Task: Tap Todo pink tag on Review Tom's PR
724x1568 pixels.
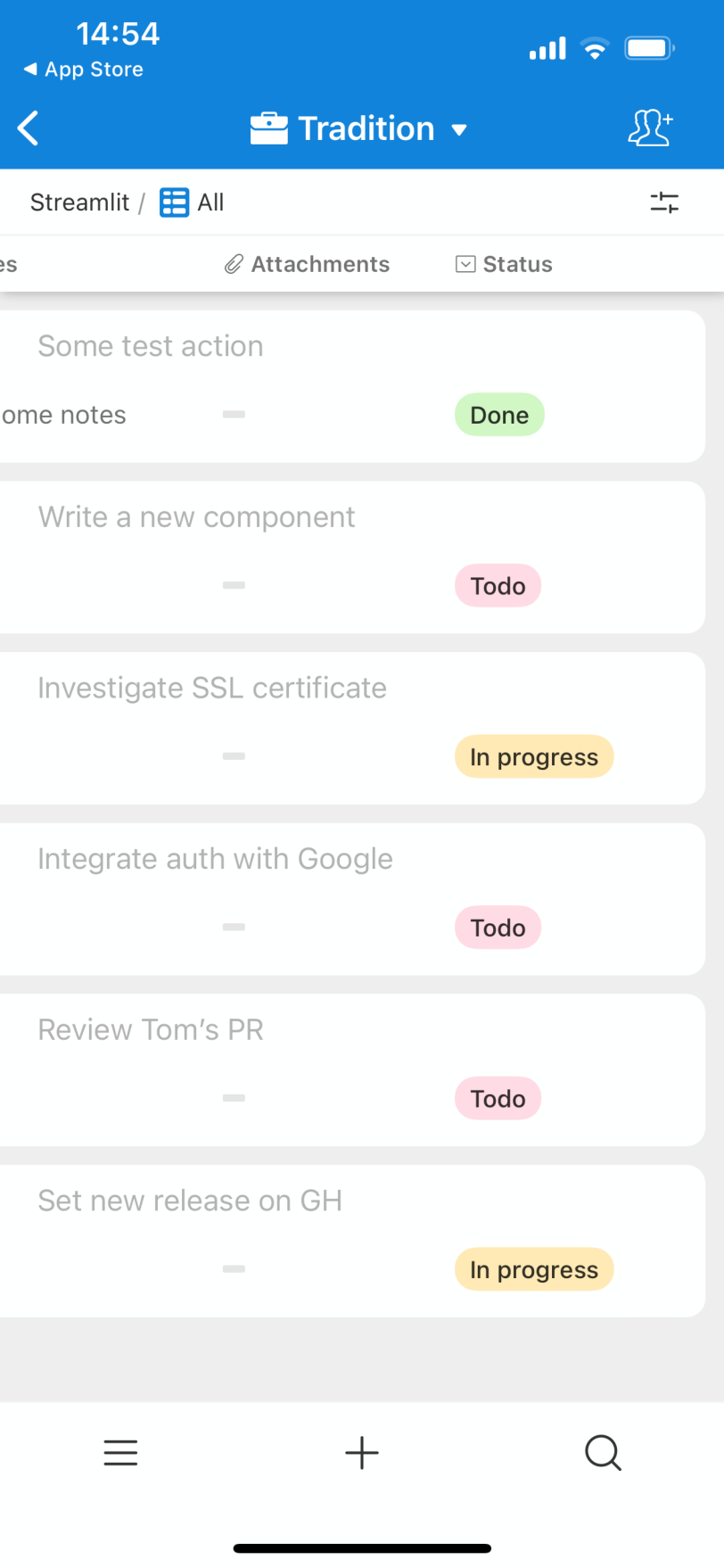Action: coord(498,1099)
